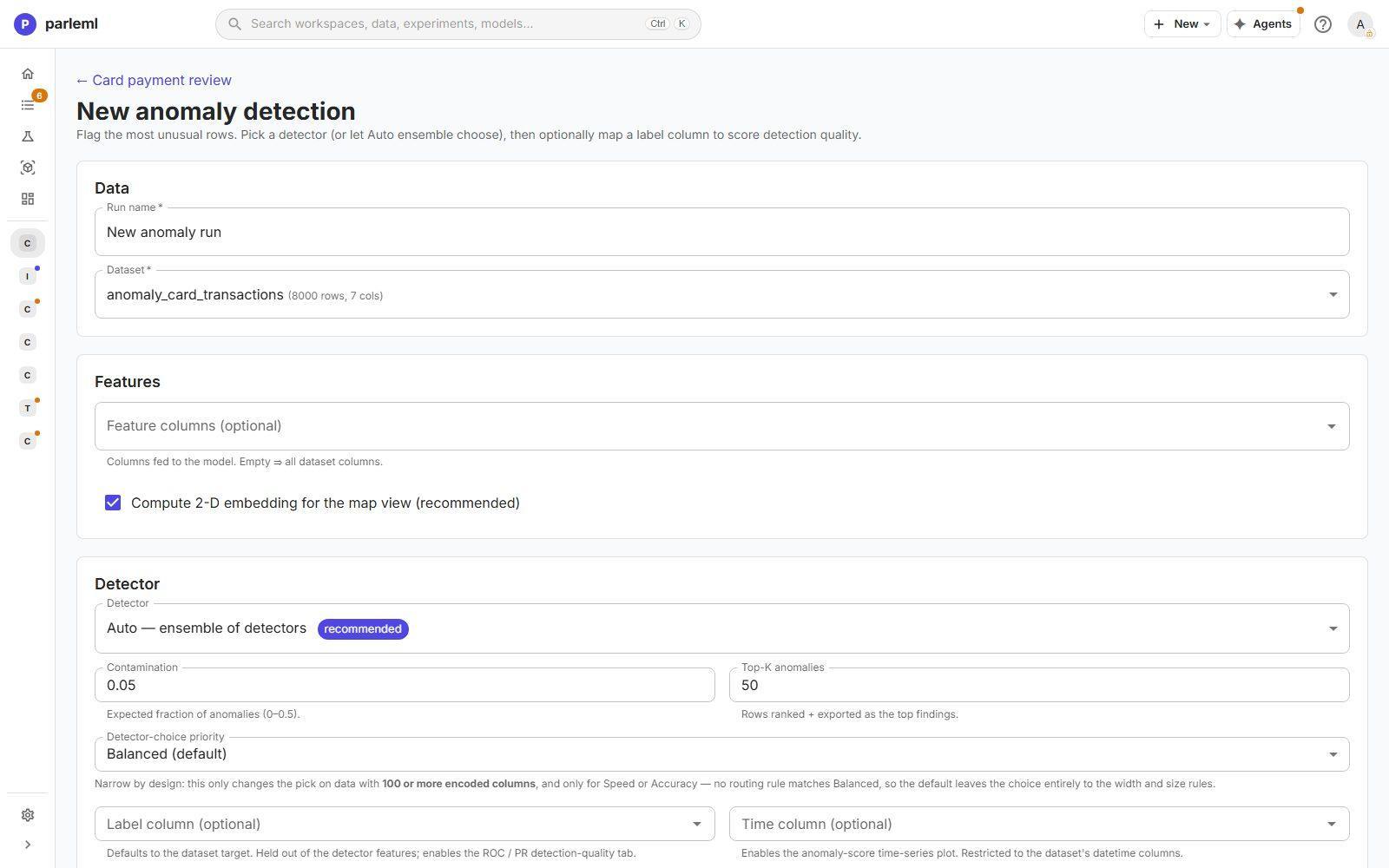1389x868 pixels.
Task: Uncheck Compute 2-D embedding checkbox
Action: 113,503
